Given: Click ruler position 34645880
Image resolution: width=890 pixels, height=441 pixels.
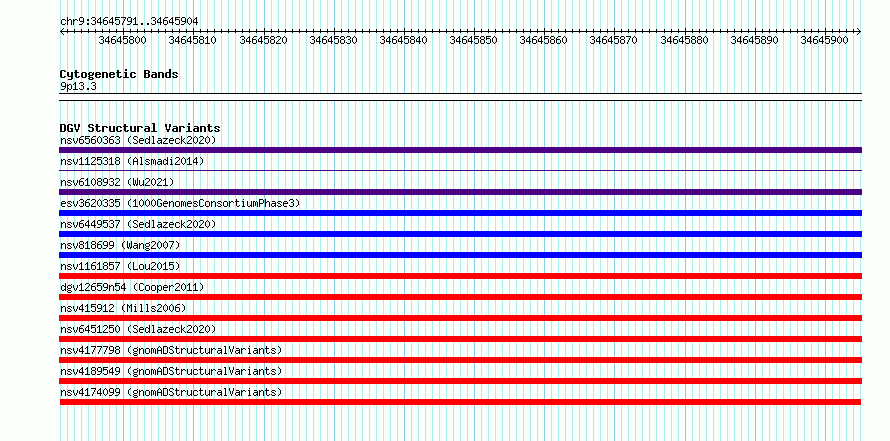Looking at the screenshot, I should [x=684, y=40].
